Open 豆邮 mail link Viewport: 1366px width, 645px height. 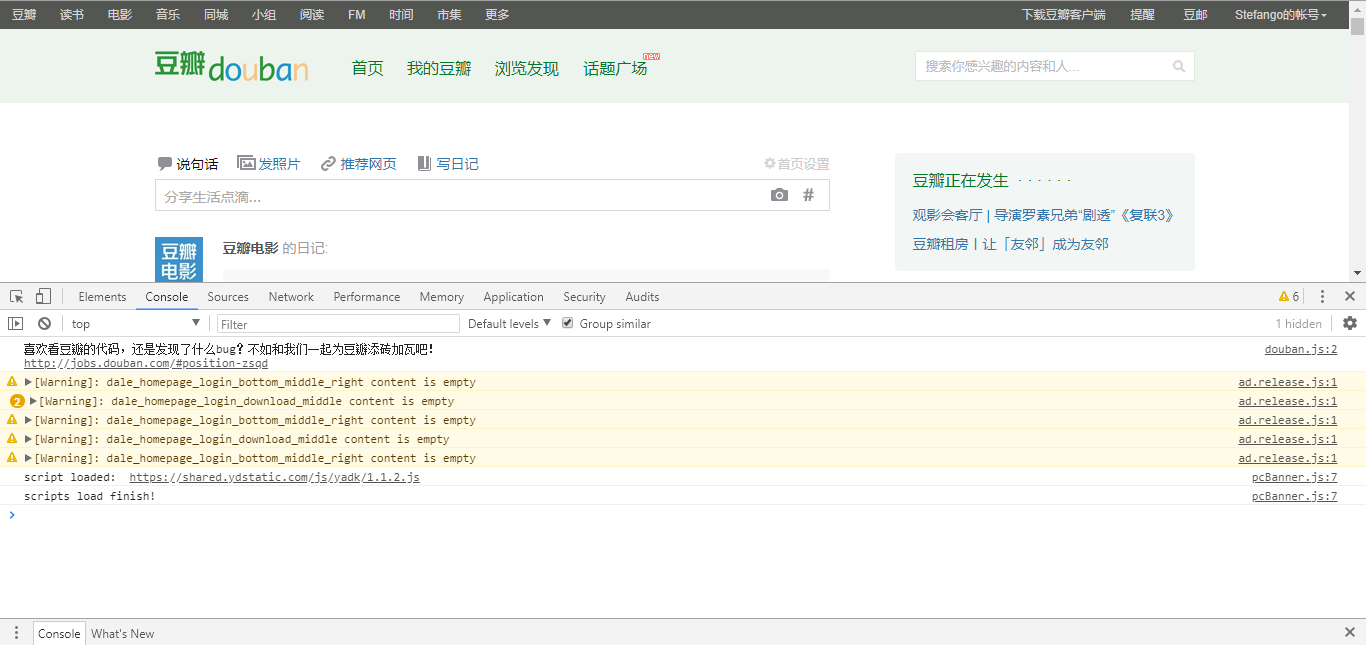(x=1195, y=15)
